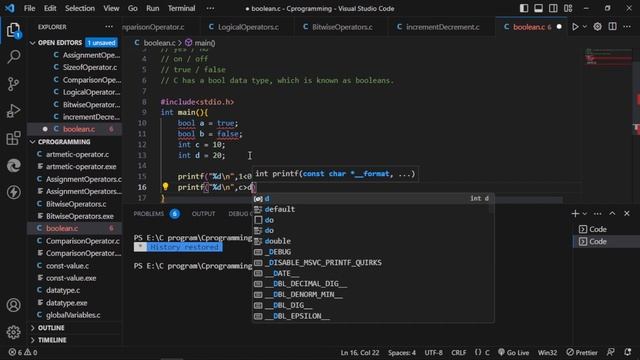Viewport: 640px width, 360px height.
Task: Open the terminal panel More Actions ellipsis
Action: click(598, 213)
